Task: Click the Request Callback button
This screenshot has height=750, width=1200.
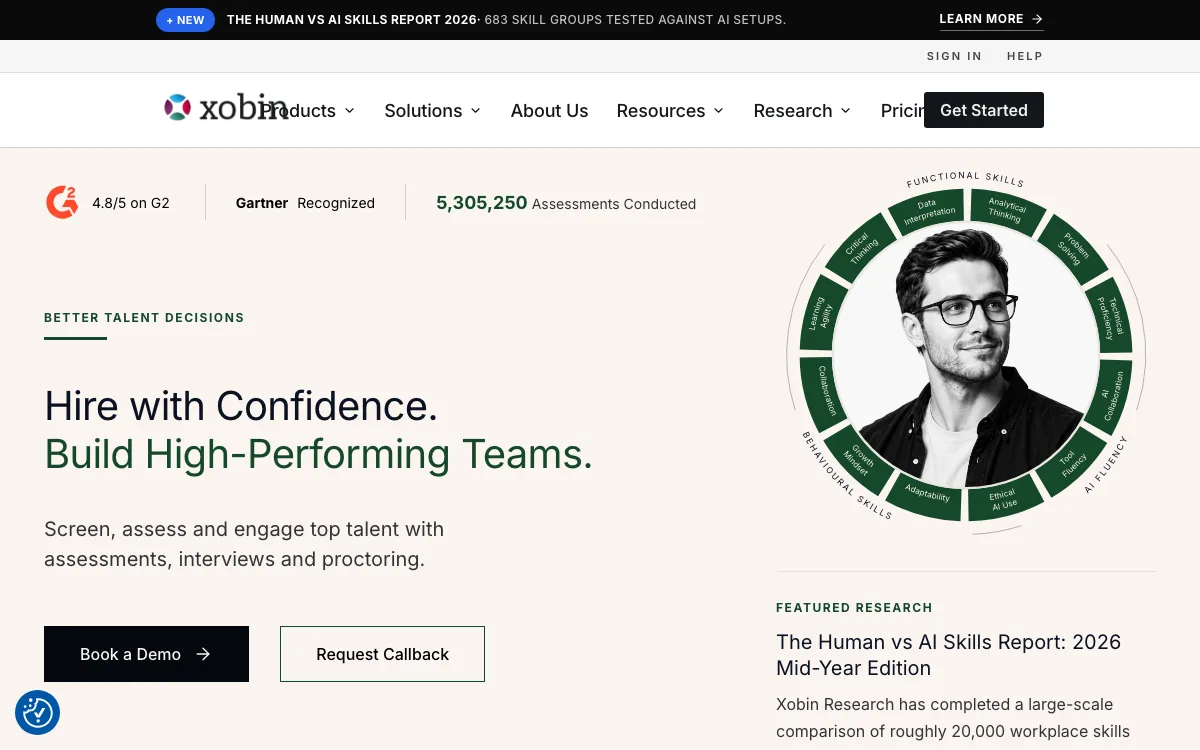Action: [x=382, y=654]
